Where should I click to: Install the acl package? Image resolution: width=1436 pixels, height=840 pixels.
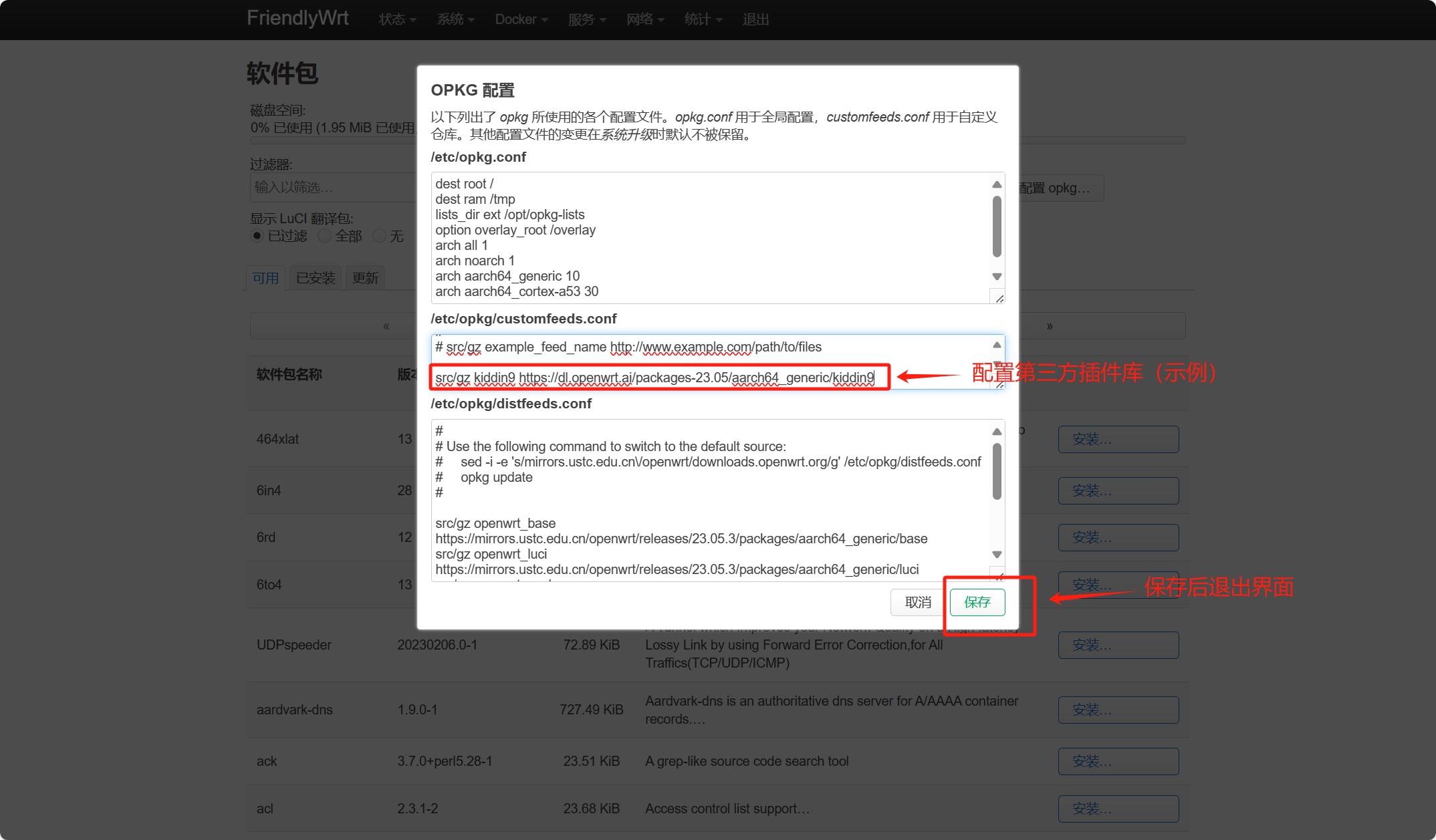[1118, 809]
